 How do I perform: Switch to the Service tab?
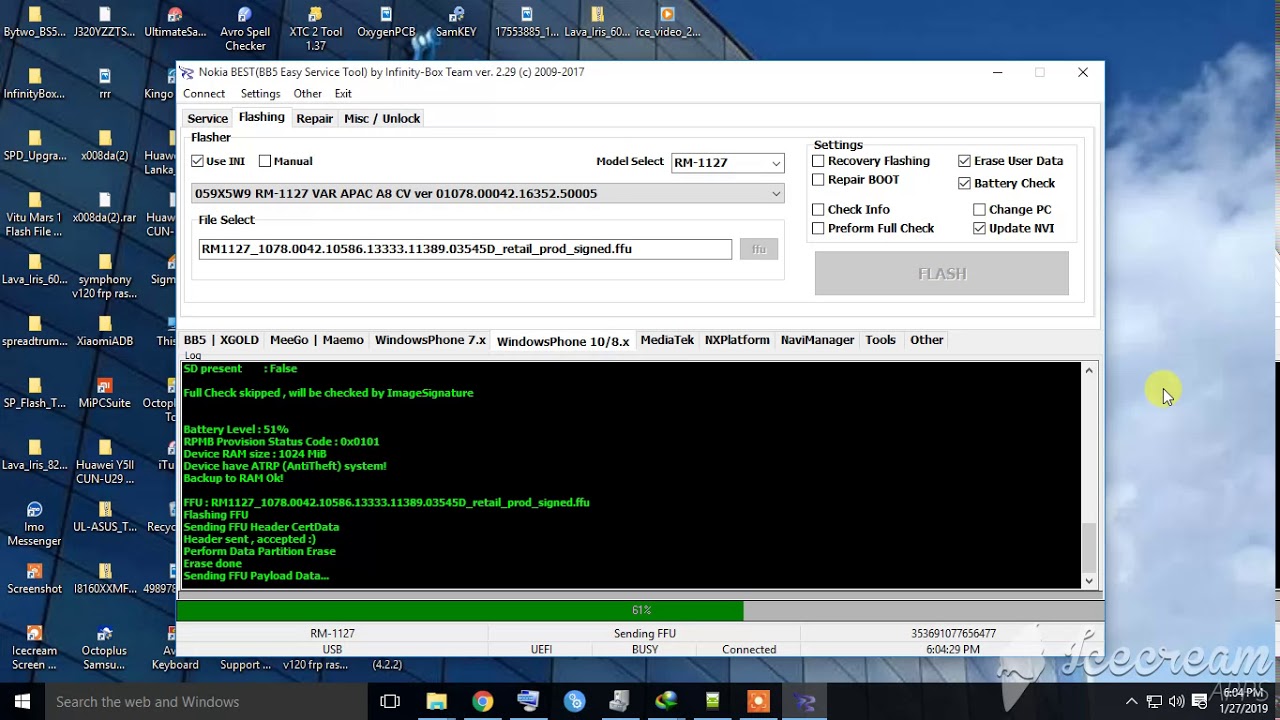click(x=208, y=118)
